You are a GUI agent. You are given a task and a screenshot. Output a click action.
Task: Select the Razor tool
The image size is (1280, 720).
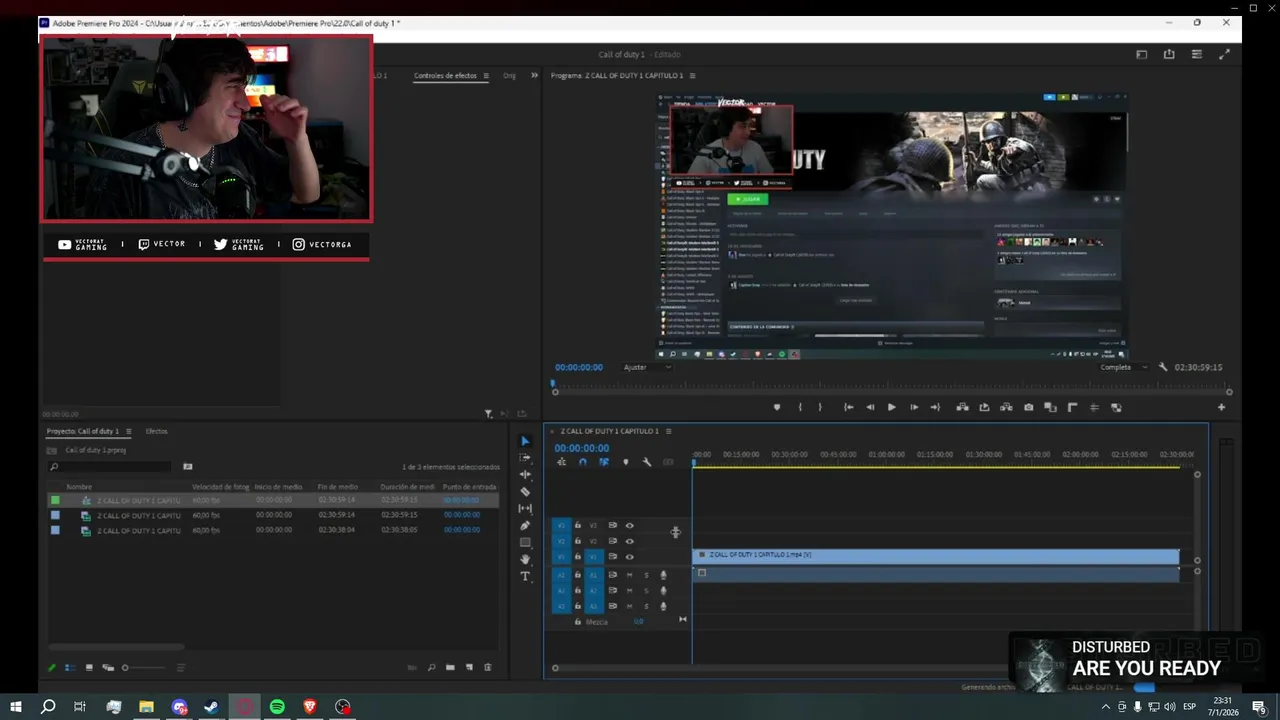coord(525,492)
